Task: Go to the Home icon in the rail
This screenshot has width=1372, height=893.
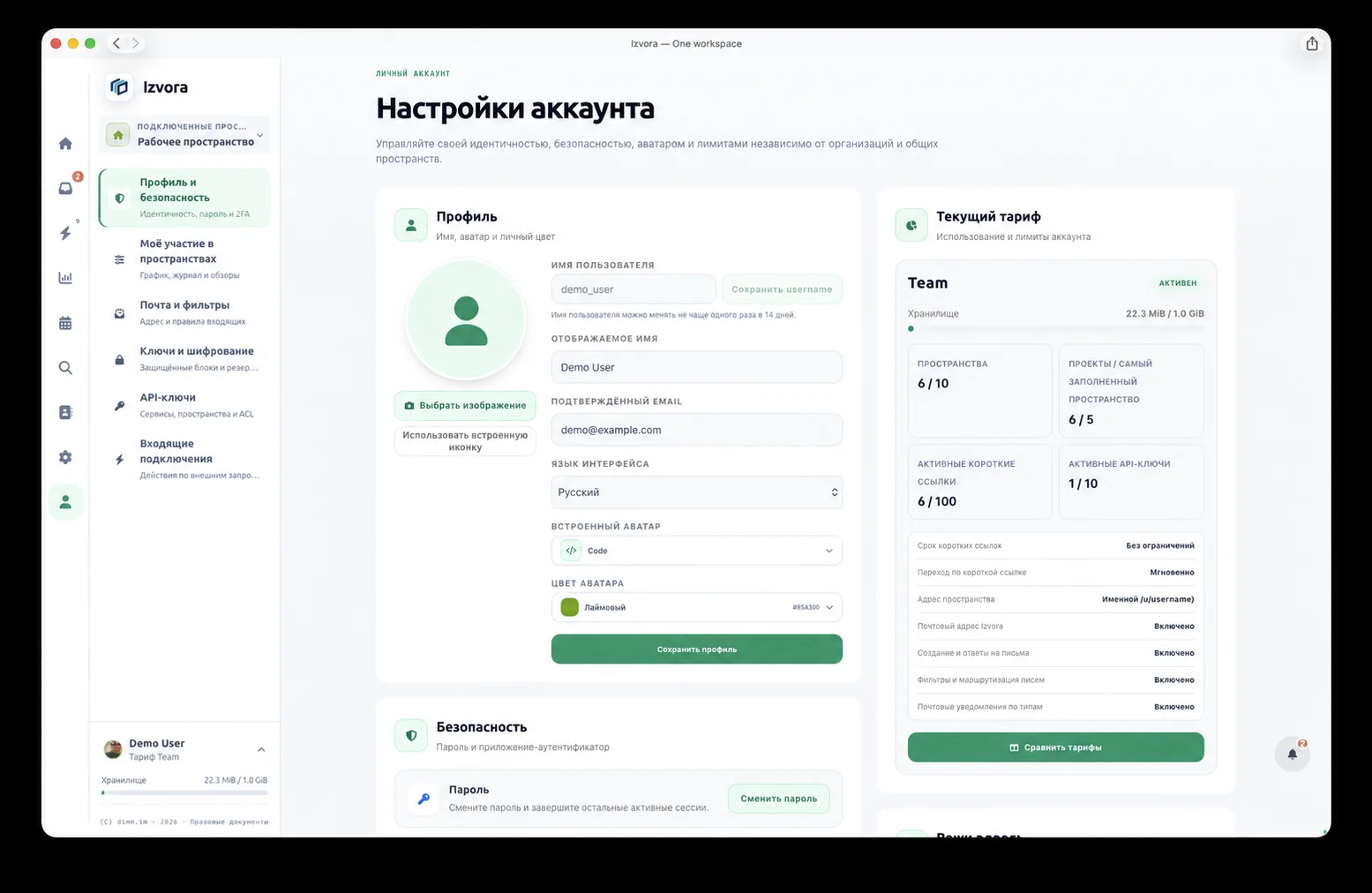Action: point(65,143)
